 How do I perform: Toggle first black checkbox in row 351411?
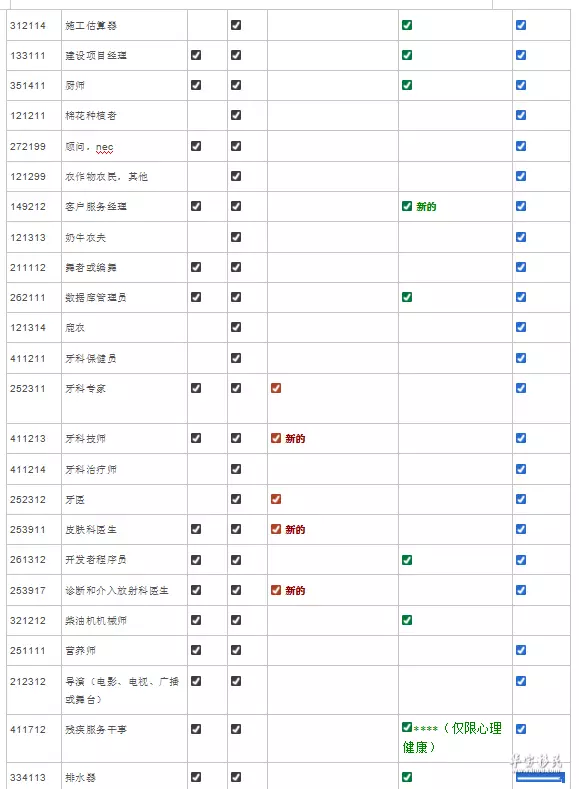[196, 85]
